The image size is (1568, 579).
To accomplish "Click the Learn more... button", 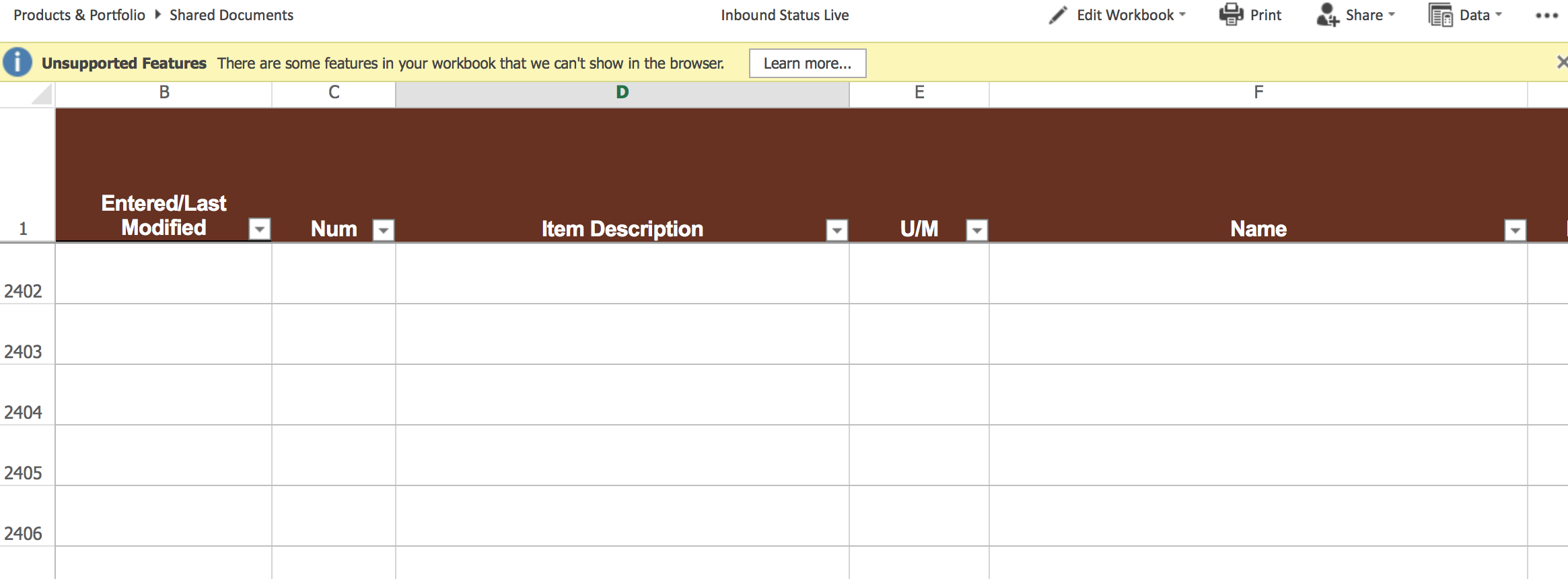I will pyautogui.click(x=808, y=63).
